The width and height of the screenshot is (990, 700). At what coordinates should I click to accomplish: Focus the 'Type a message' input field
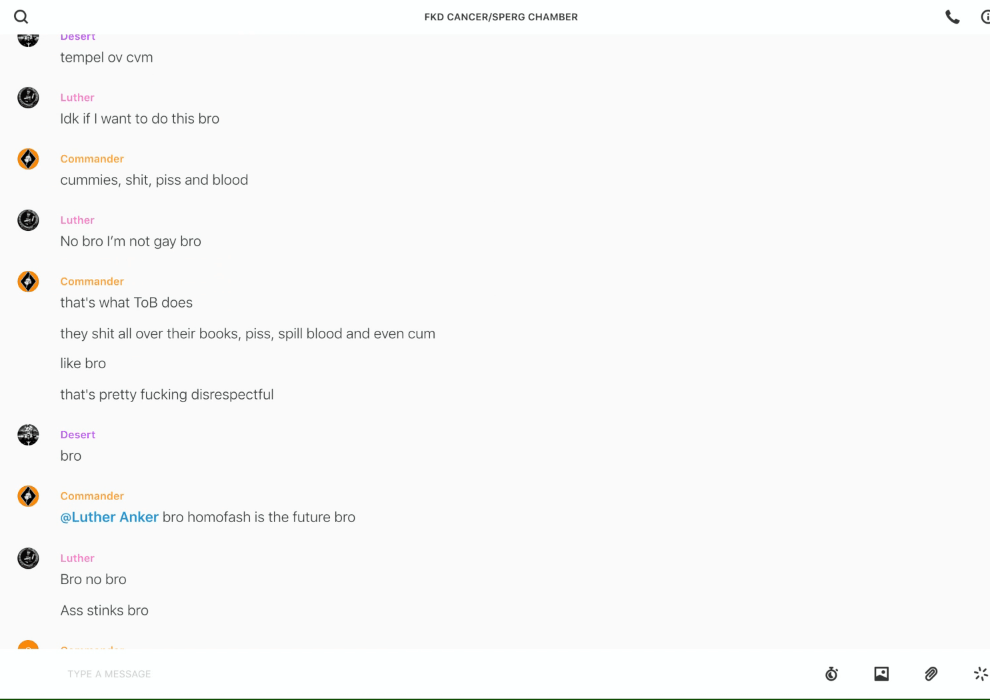click(436, 673)
